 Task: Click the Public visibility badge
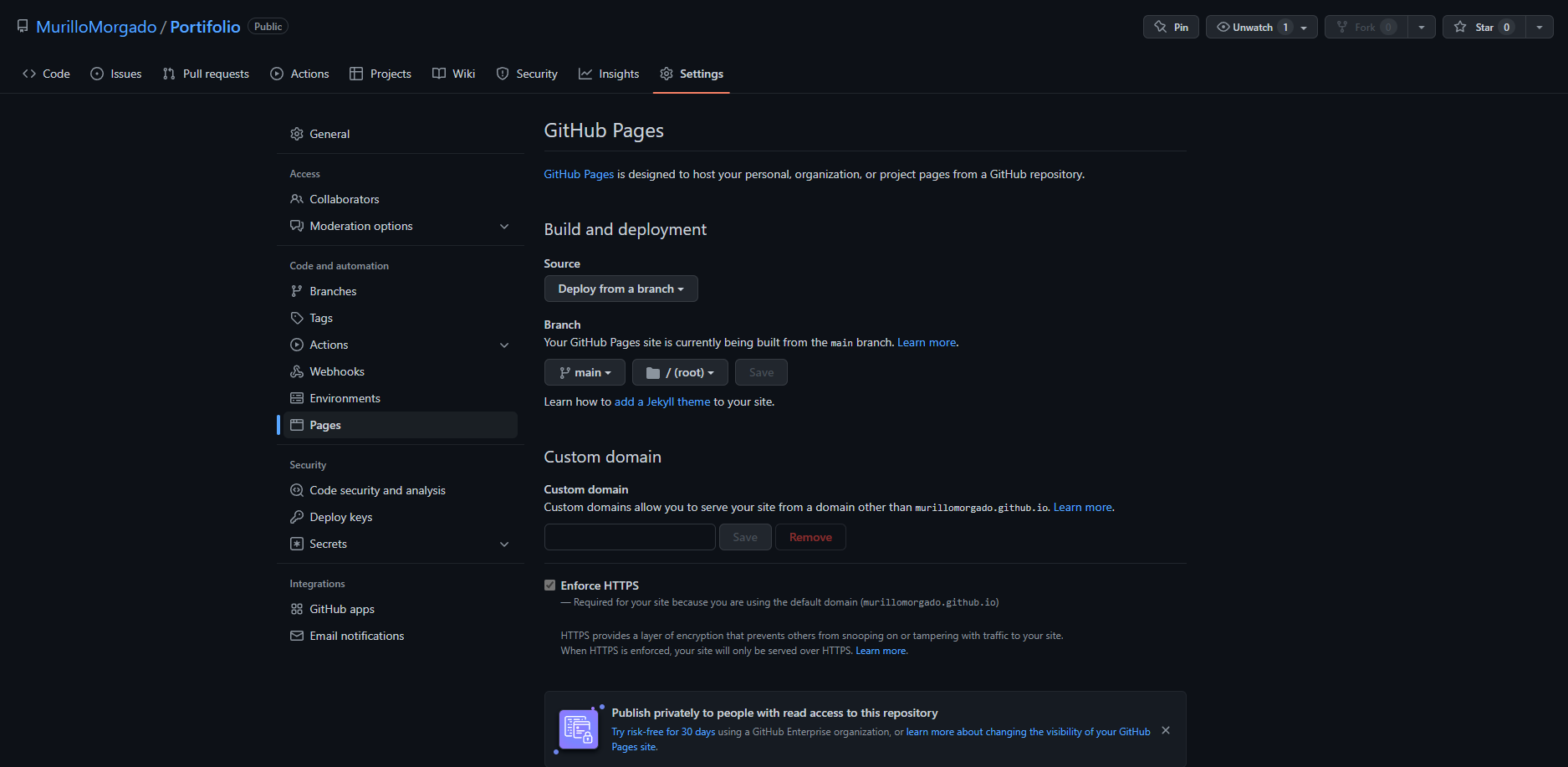pyautogui.click(x=268, y=27)
